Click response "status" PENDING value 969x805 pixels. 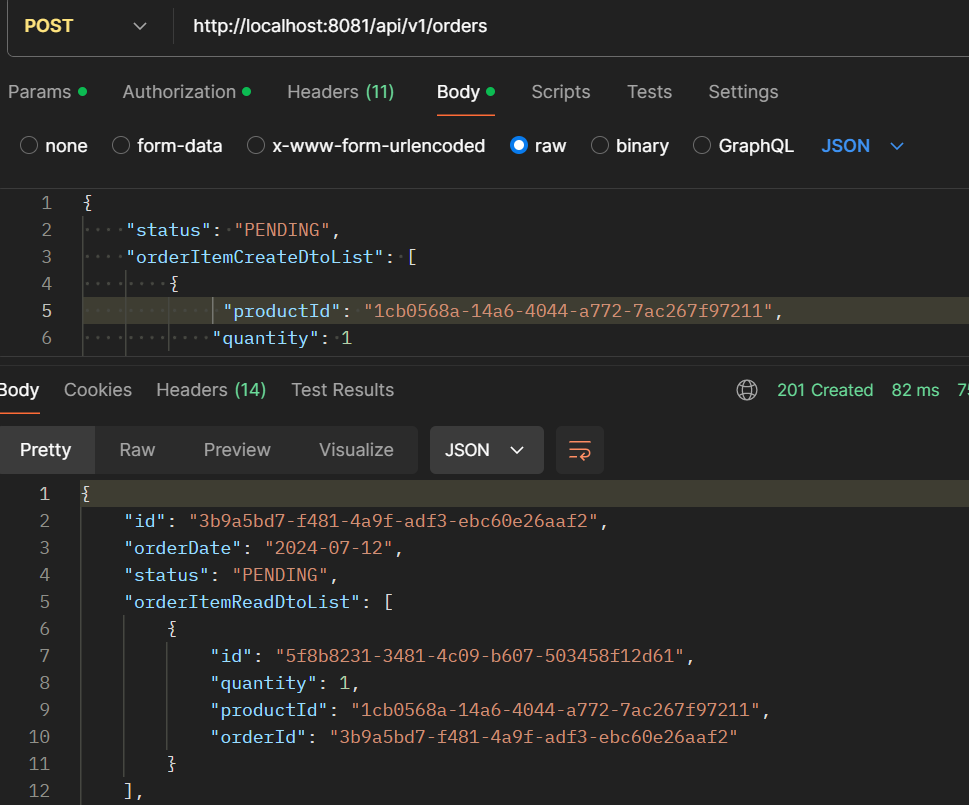click(x=280, y=575)
